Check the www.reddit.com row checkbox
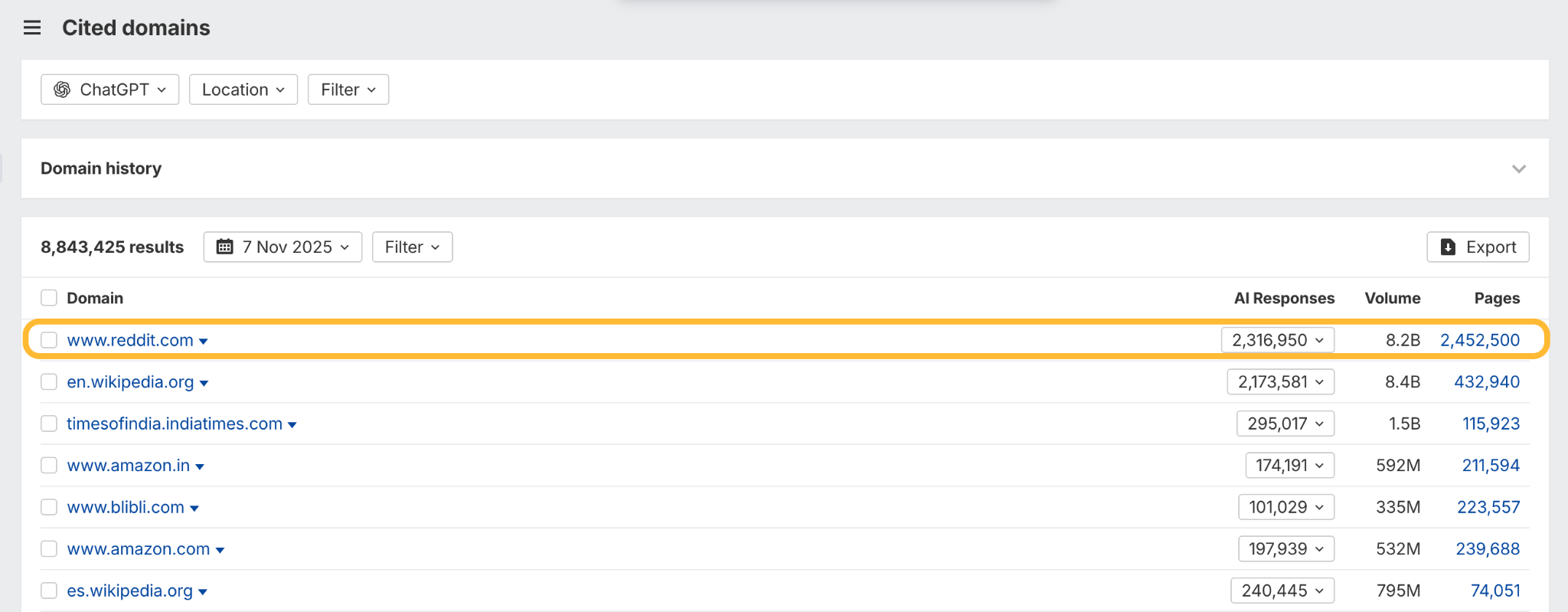1568x612 pixels. click(48, 340)
